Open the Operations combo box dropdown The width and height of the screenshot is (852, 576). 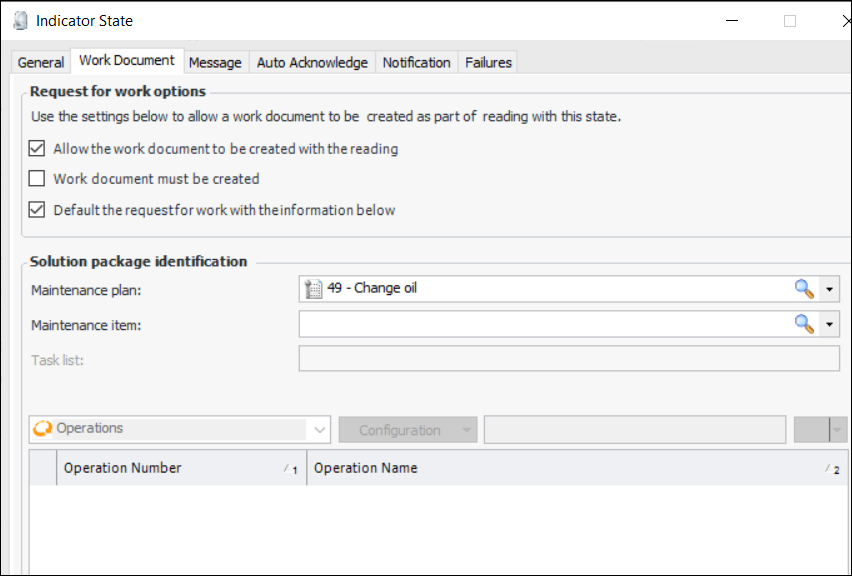[x=320, y=430]
